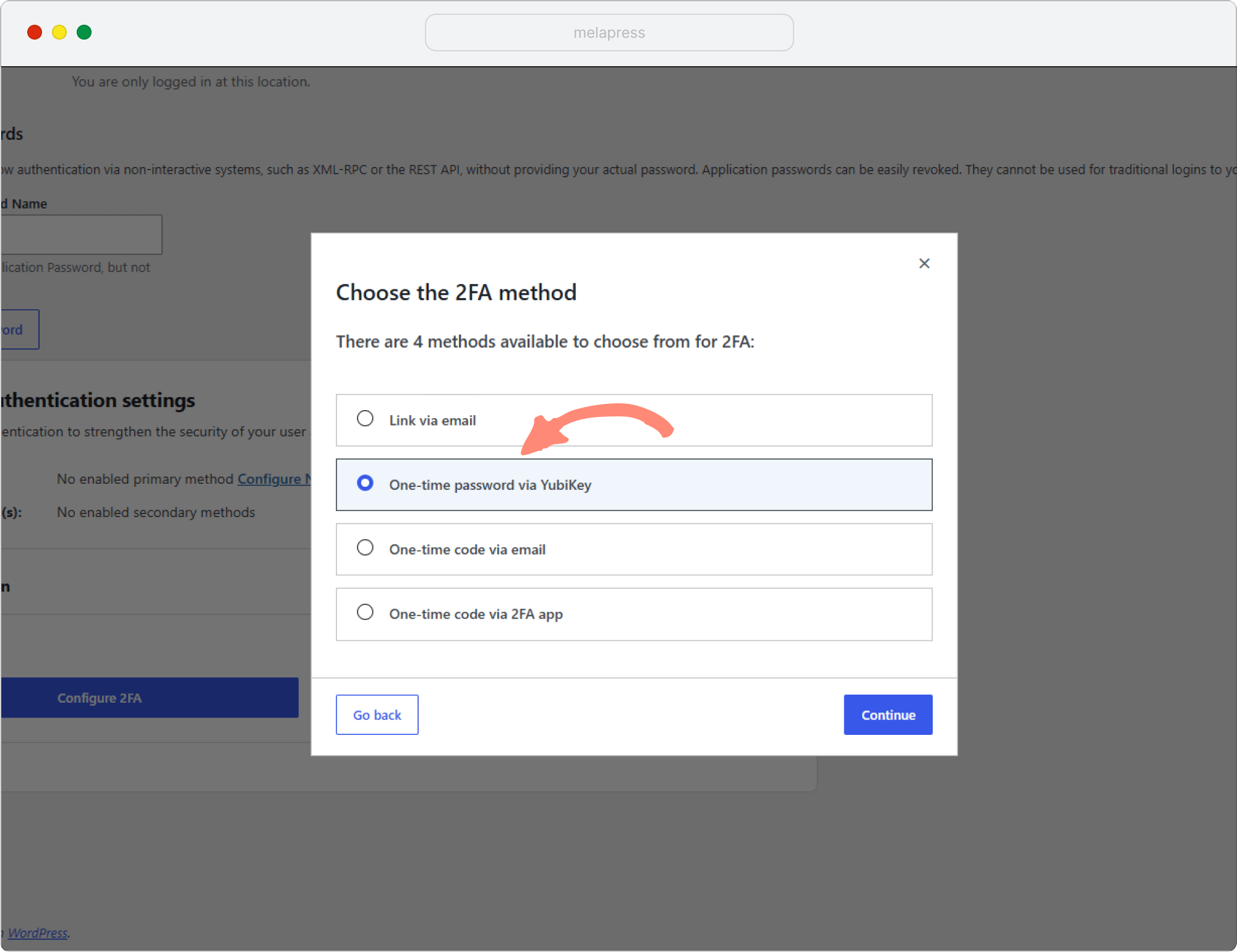Click 'No enabled secondary methods' text
This screenshot has height=952, width=1237.
point(156,512)
